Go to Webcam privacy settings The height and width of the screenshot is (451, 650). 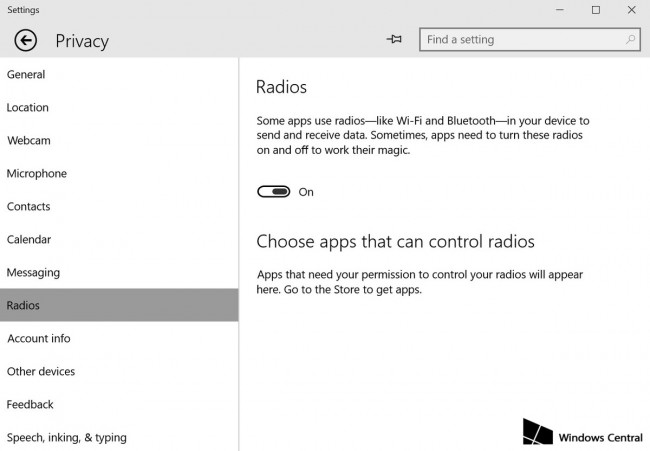coord(29,141)
